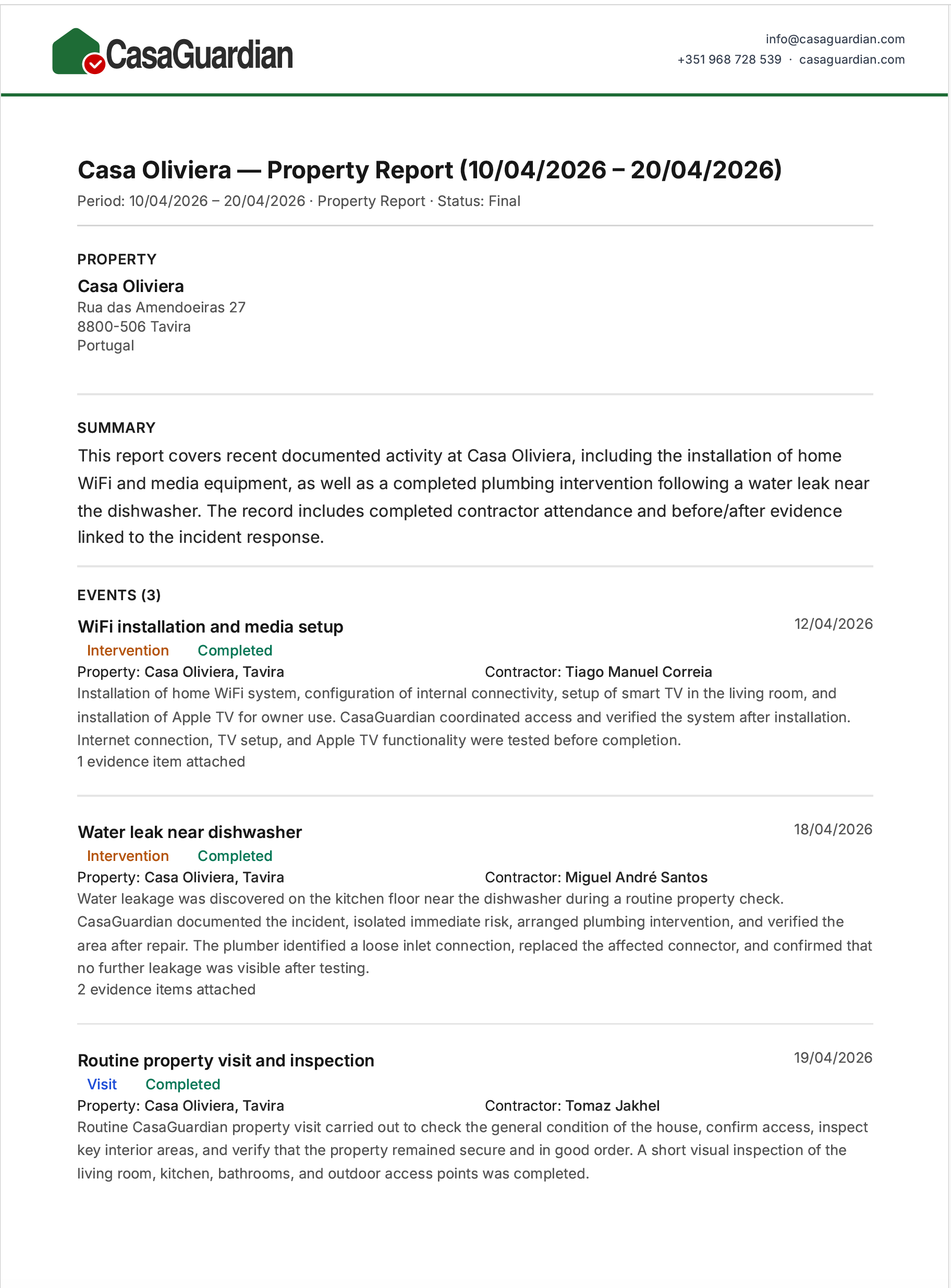The image size is (951, 1288).
Task: Click the Intervention tag under Water leak event
Action: [128, 856]
